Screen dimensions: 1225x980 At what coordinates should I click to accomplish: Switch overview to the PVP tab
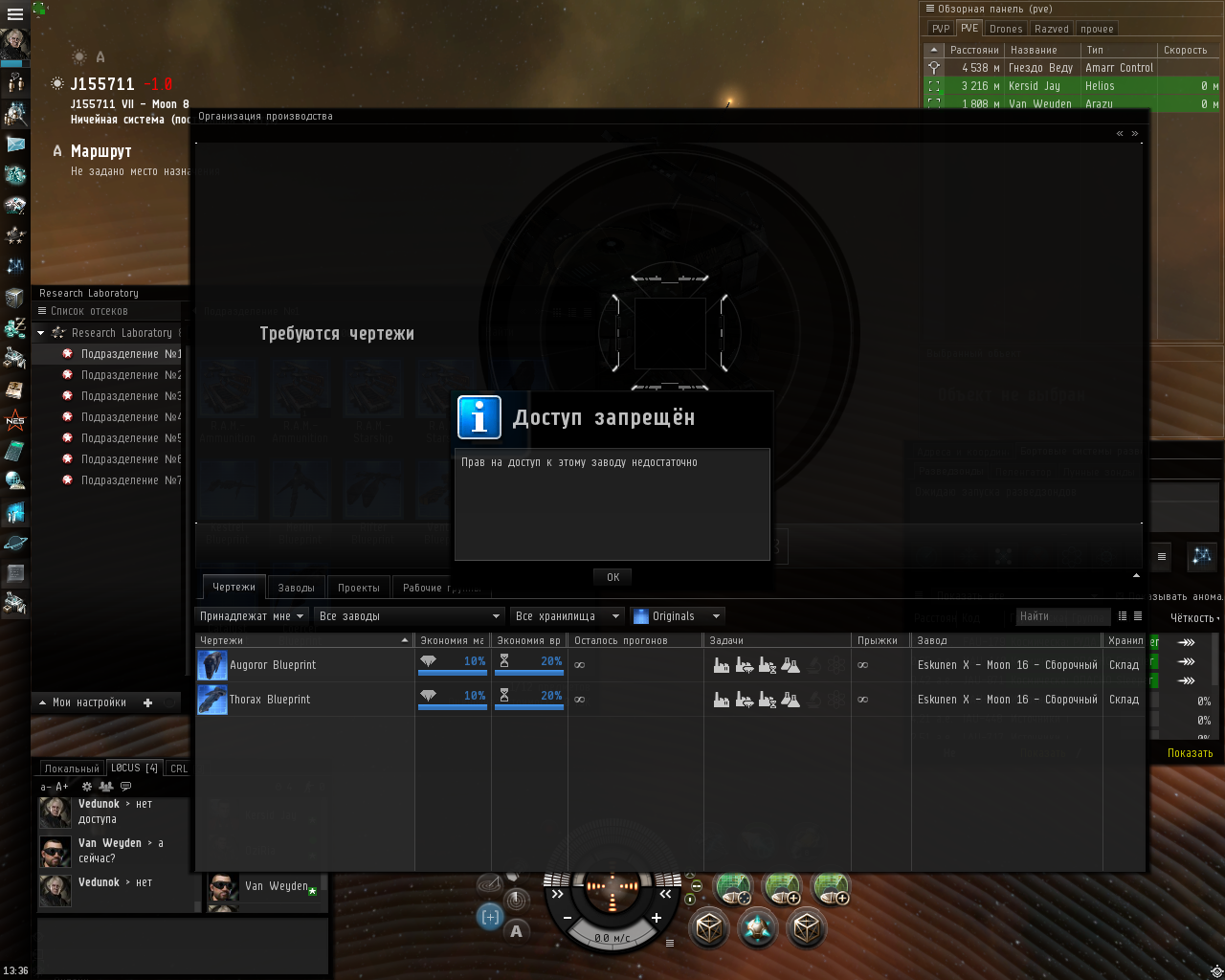(x=941, y=29)
